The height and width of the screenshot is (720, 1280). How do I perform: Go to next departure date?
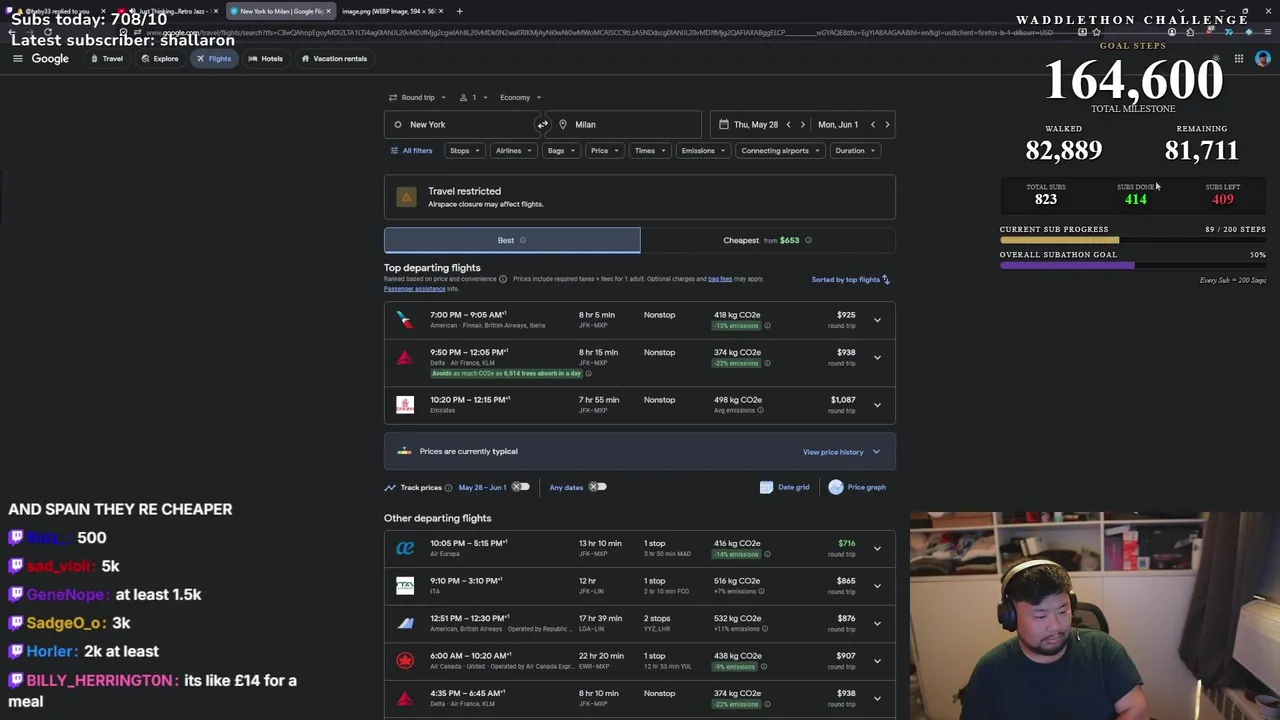click(x=802, y=125)
